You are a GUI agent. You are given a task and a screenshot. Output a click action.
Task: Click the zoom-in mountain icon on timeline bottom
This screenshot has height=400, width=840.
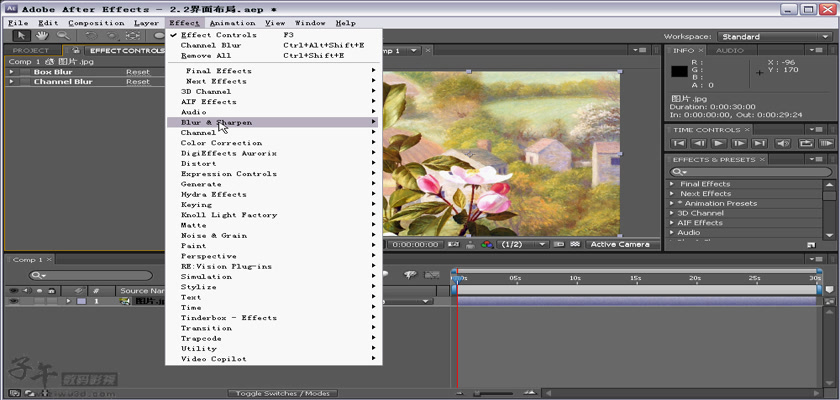(x=529, y=393)
